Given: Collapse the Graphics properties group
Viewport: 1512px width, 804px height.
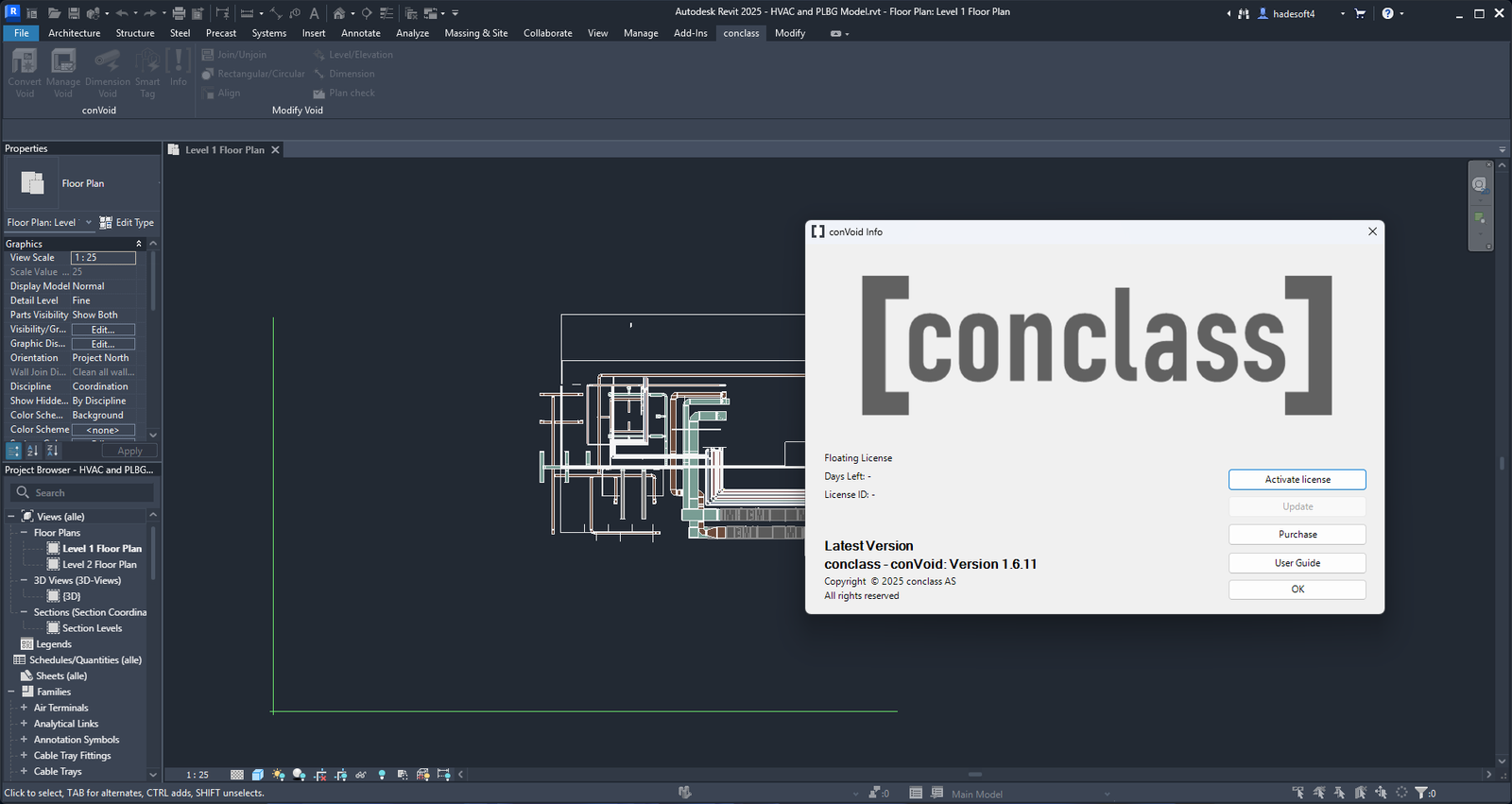Looking at the screenshot, I should tap(139, 244).
